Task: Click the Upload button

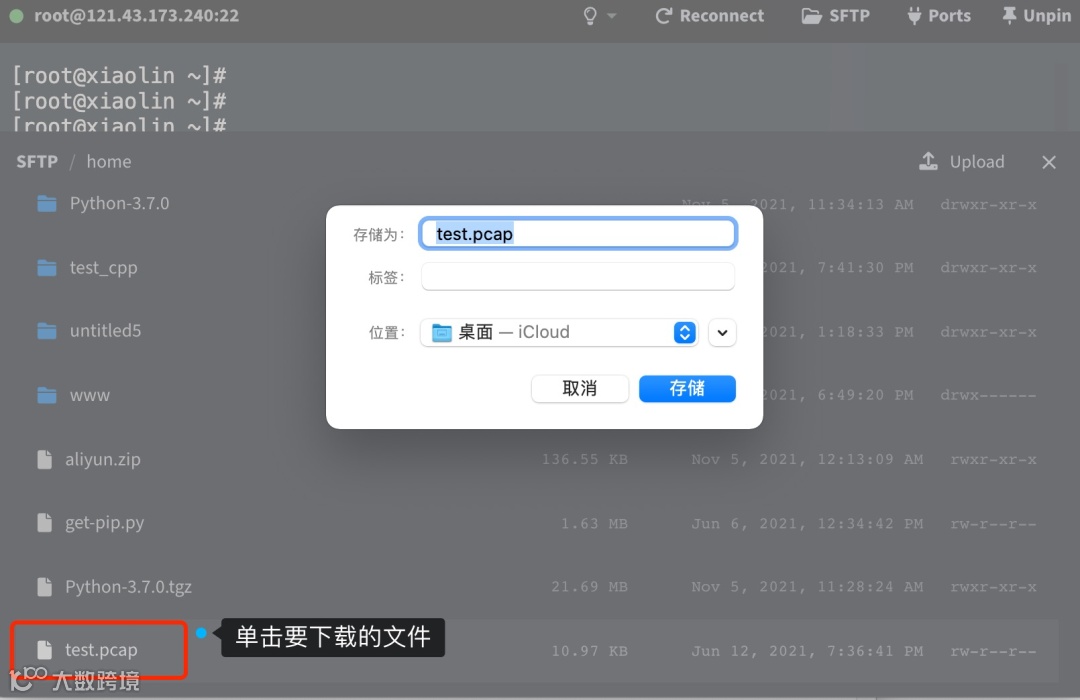Action: point(962,162)
